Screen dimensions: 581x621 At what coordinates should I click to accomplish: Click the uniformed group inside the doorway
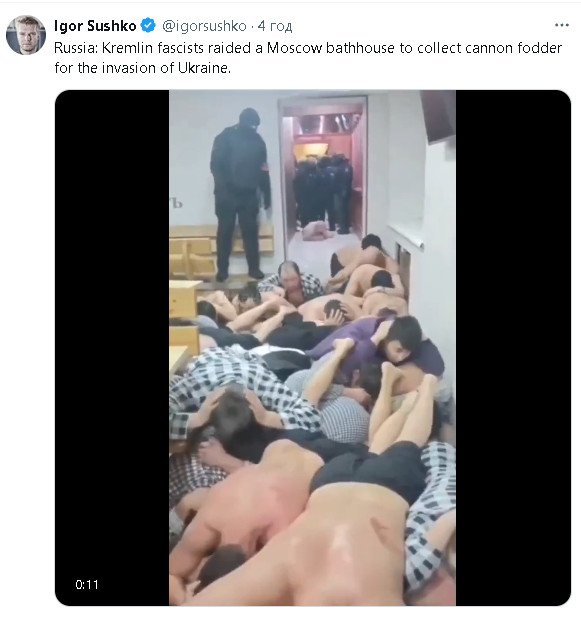pos(323,194)
